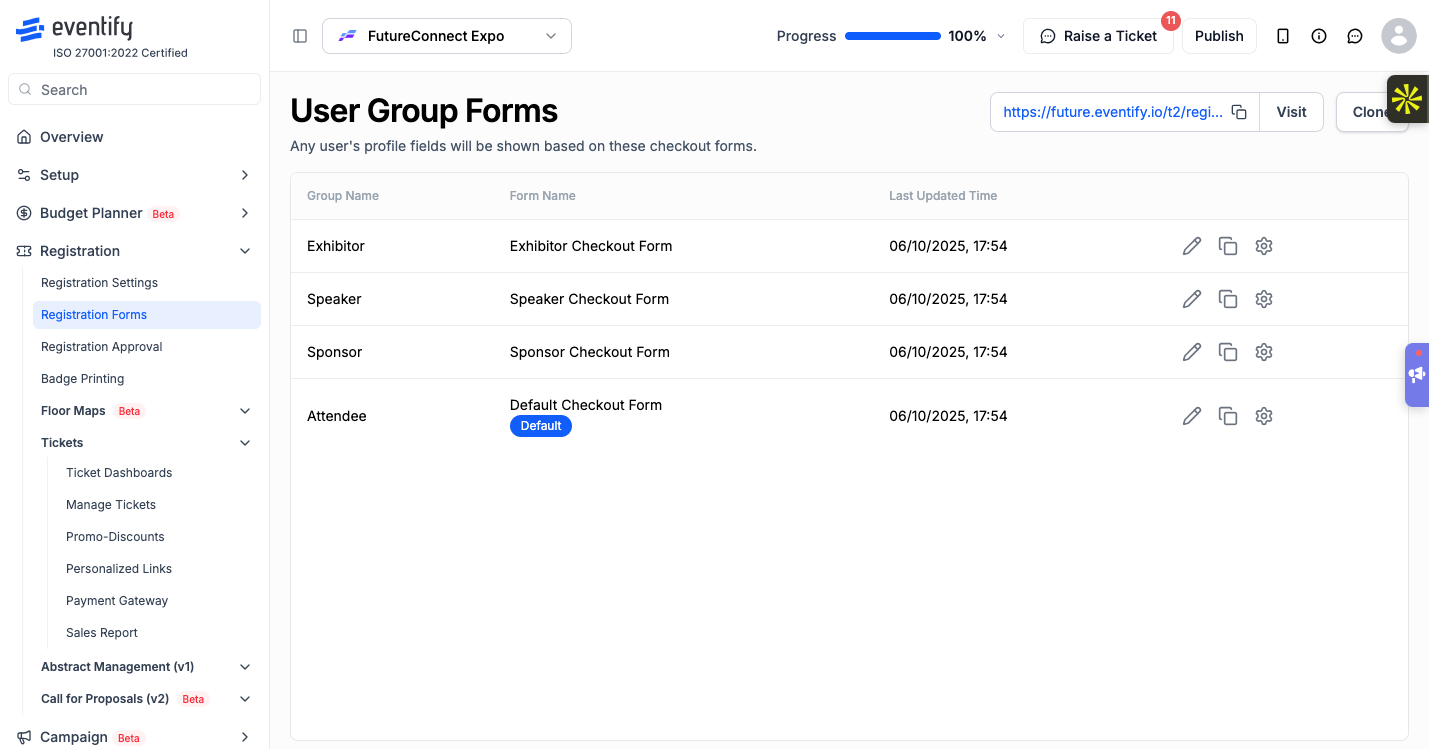Click the Publish button
The image size is (1429, 749).
1219,36
